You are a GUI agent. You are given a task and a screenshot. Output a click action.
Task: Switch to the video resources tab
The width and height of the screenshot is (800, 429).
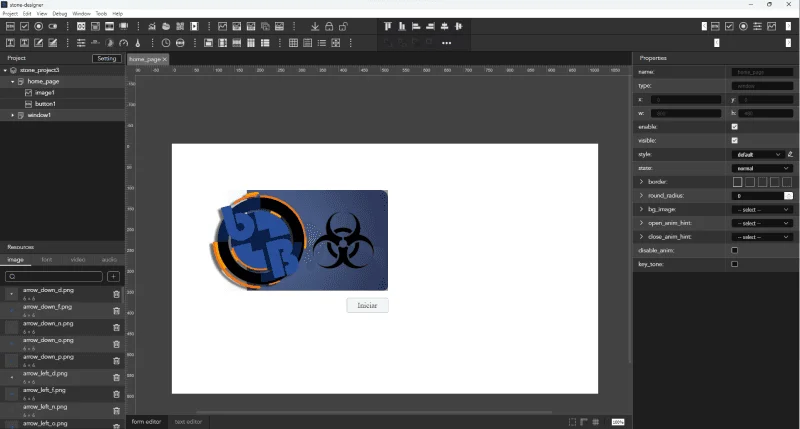78,260
